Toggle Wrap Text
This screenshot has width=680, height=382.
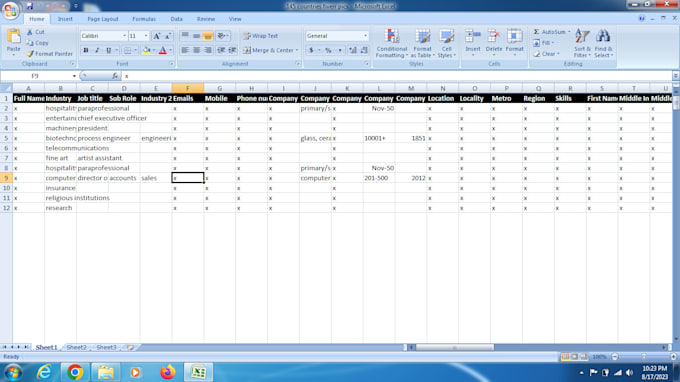click(261, 36)
